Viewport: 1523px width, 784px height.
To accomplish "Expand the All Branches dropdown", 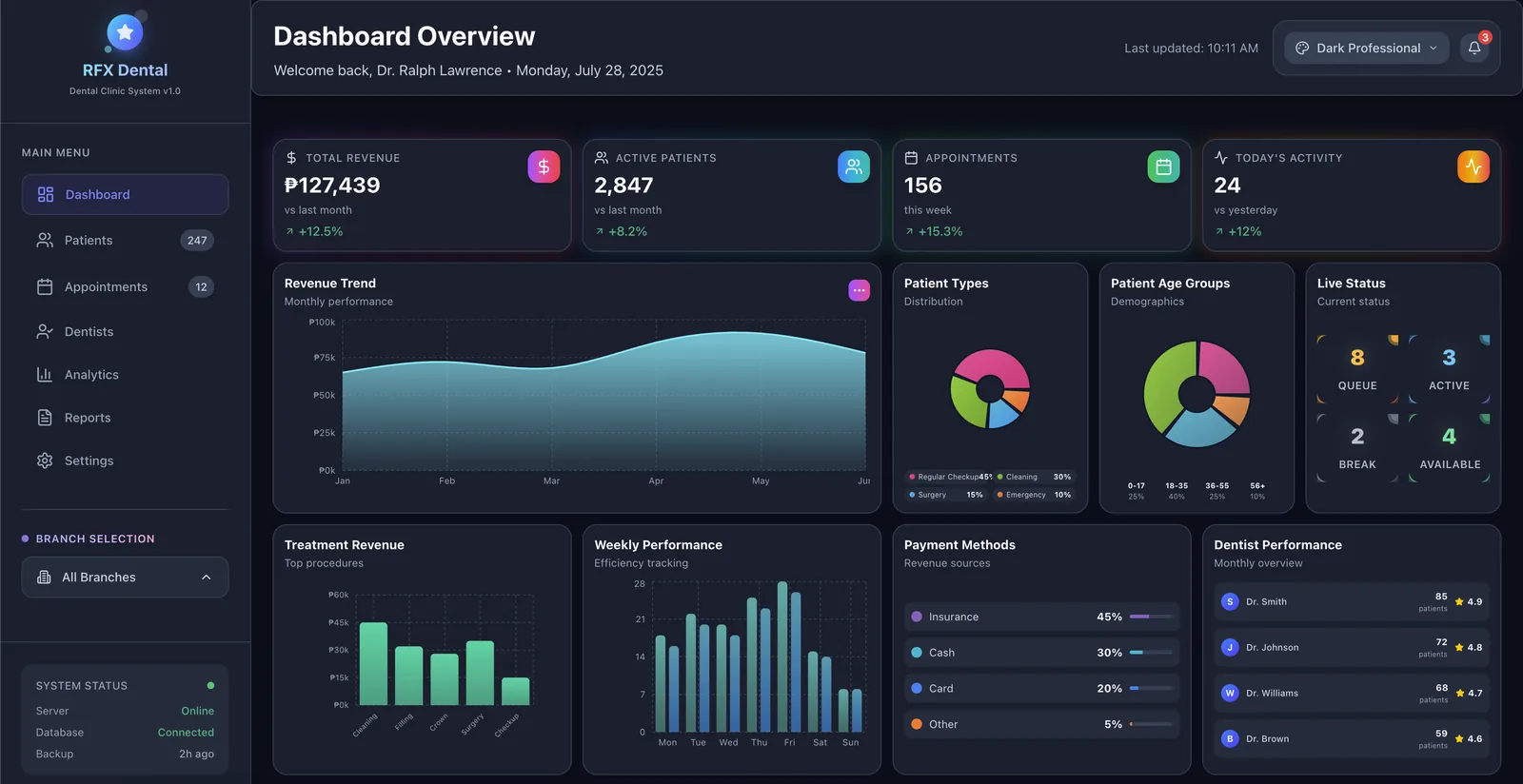I will pos(125,578).
